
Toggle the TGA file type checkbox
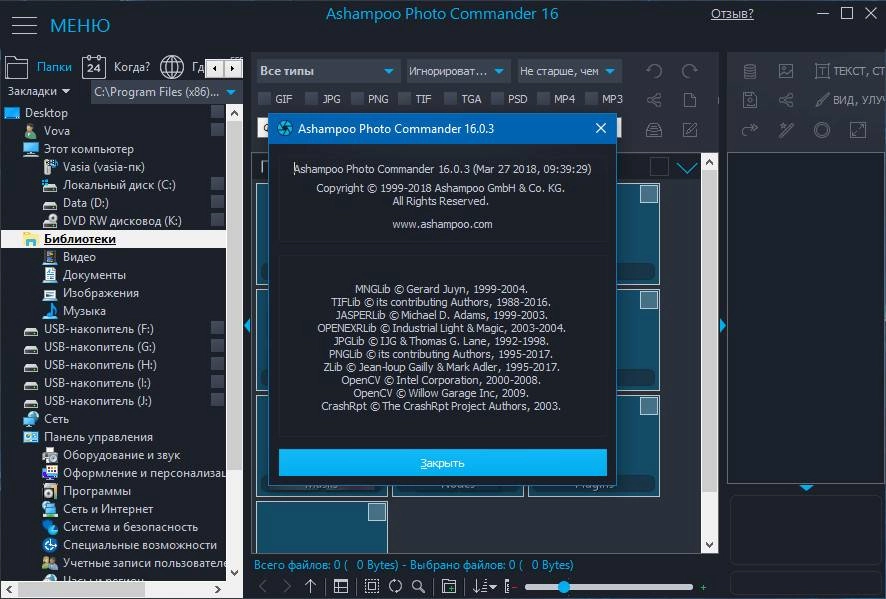tap(450, 99)
